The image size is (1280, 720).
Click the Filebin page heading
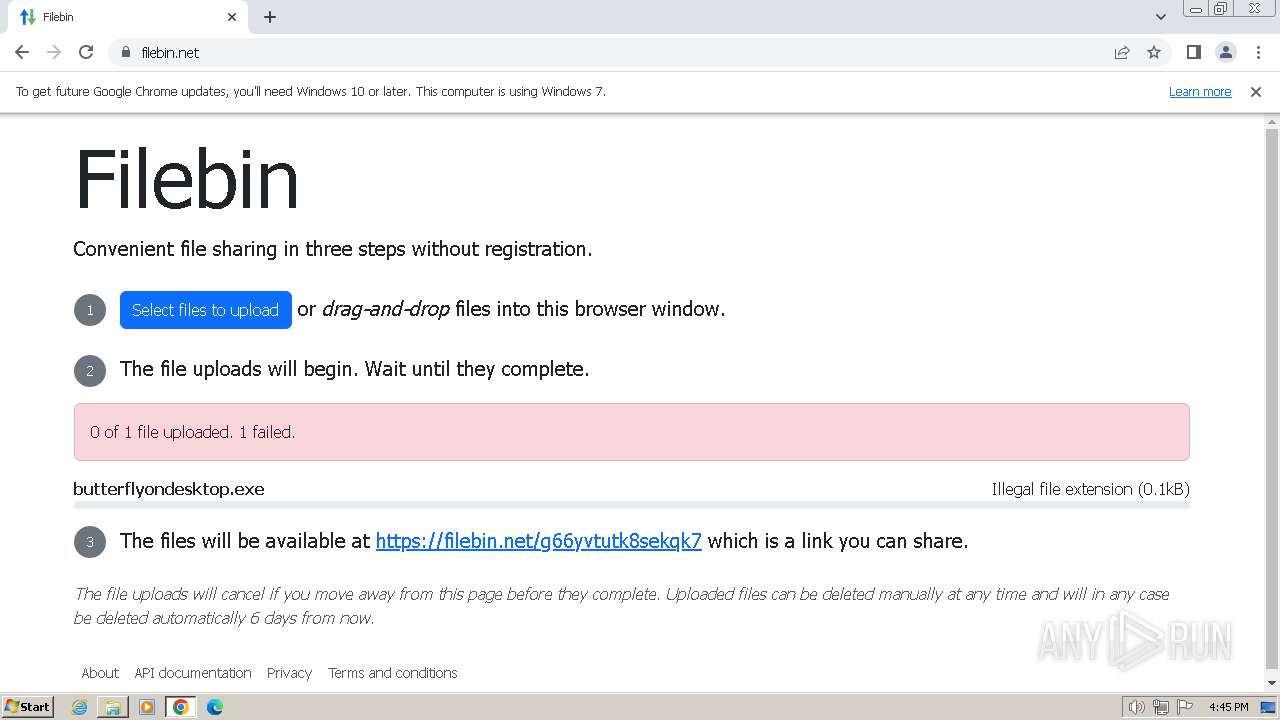point(186,180)
